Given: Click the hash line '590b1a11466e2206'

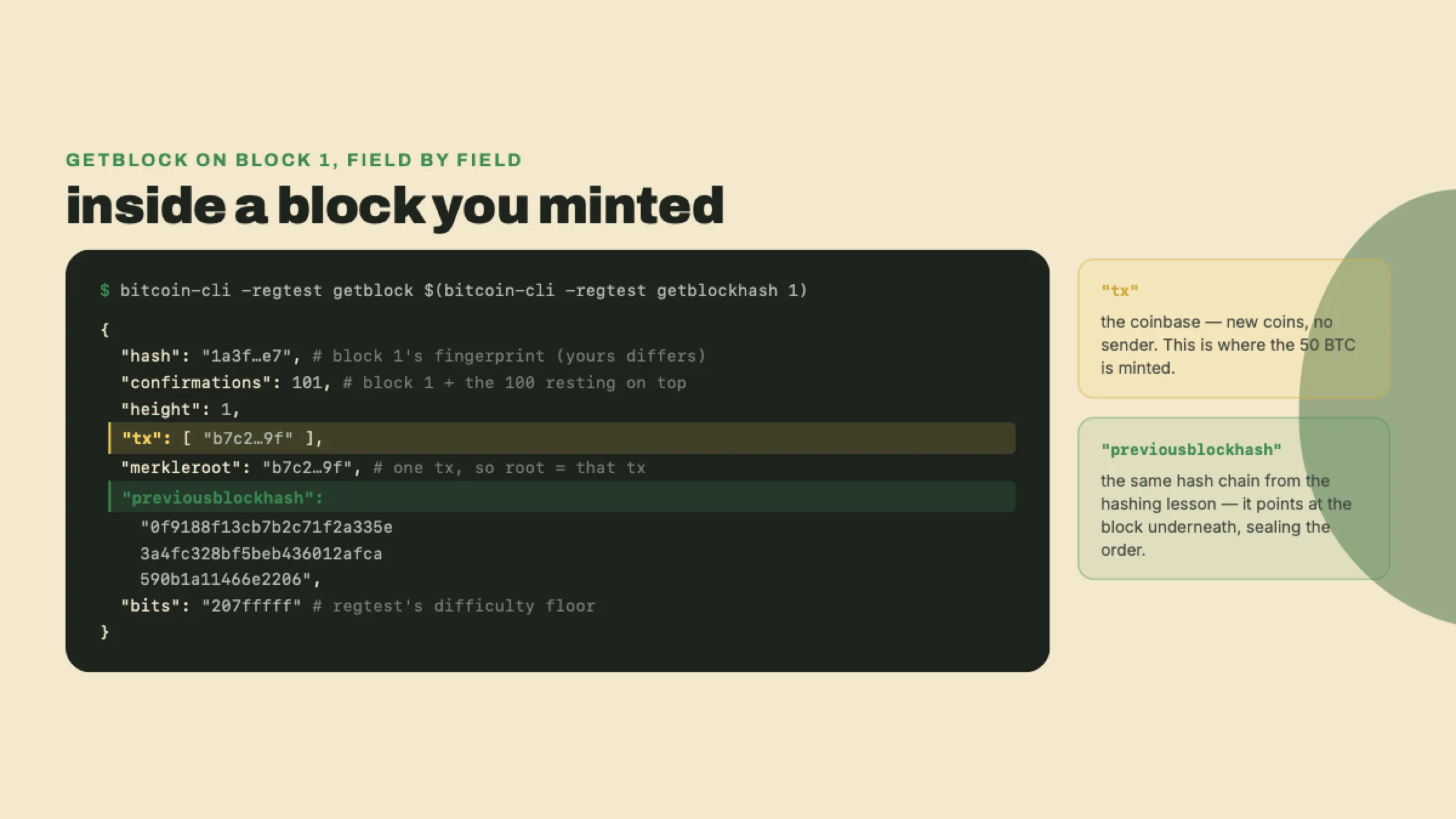Looking at the screenshot, I should [230, 579].
